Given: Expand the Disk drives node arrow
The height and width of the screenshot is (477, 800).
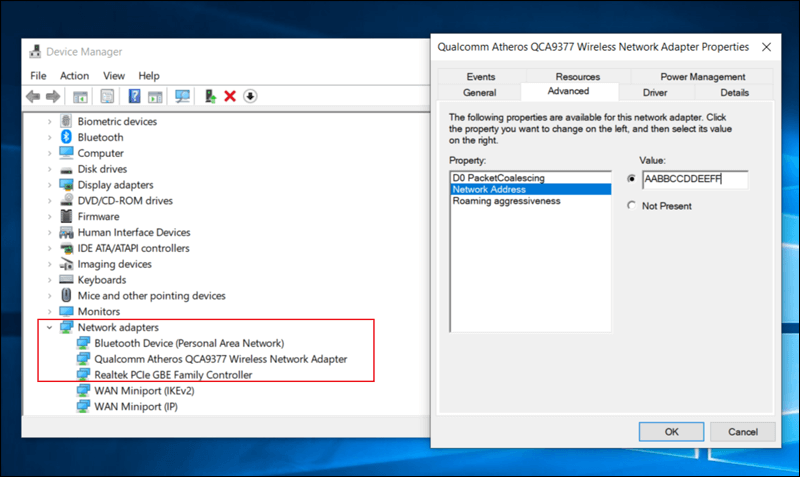Looking at the screenshot, I should click(49, 169).
